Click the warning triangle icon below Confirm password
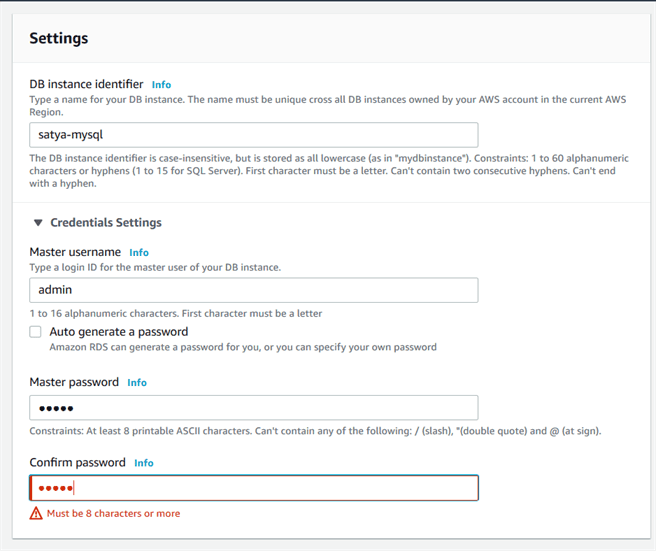This screenshot has width=656, height=551. tap(36, 513)
